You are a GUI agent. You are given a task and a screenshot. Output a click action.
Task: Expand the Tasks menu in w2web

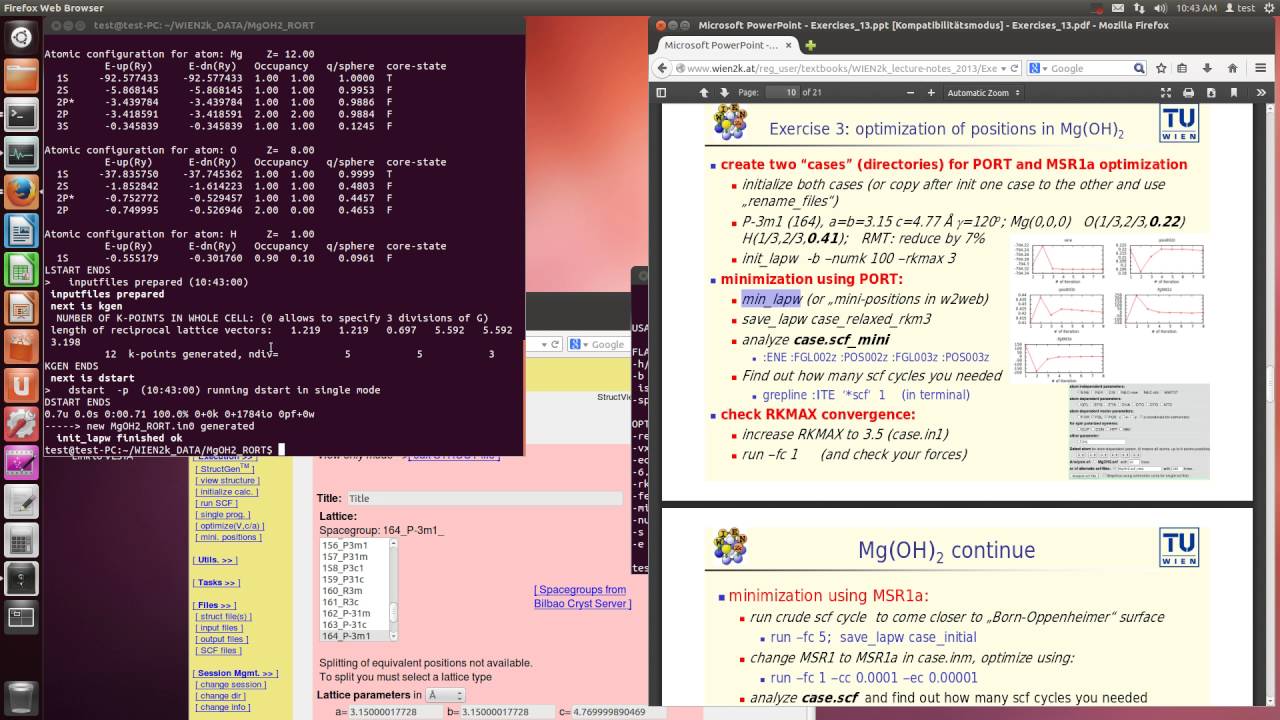tap(217, 582)
